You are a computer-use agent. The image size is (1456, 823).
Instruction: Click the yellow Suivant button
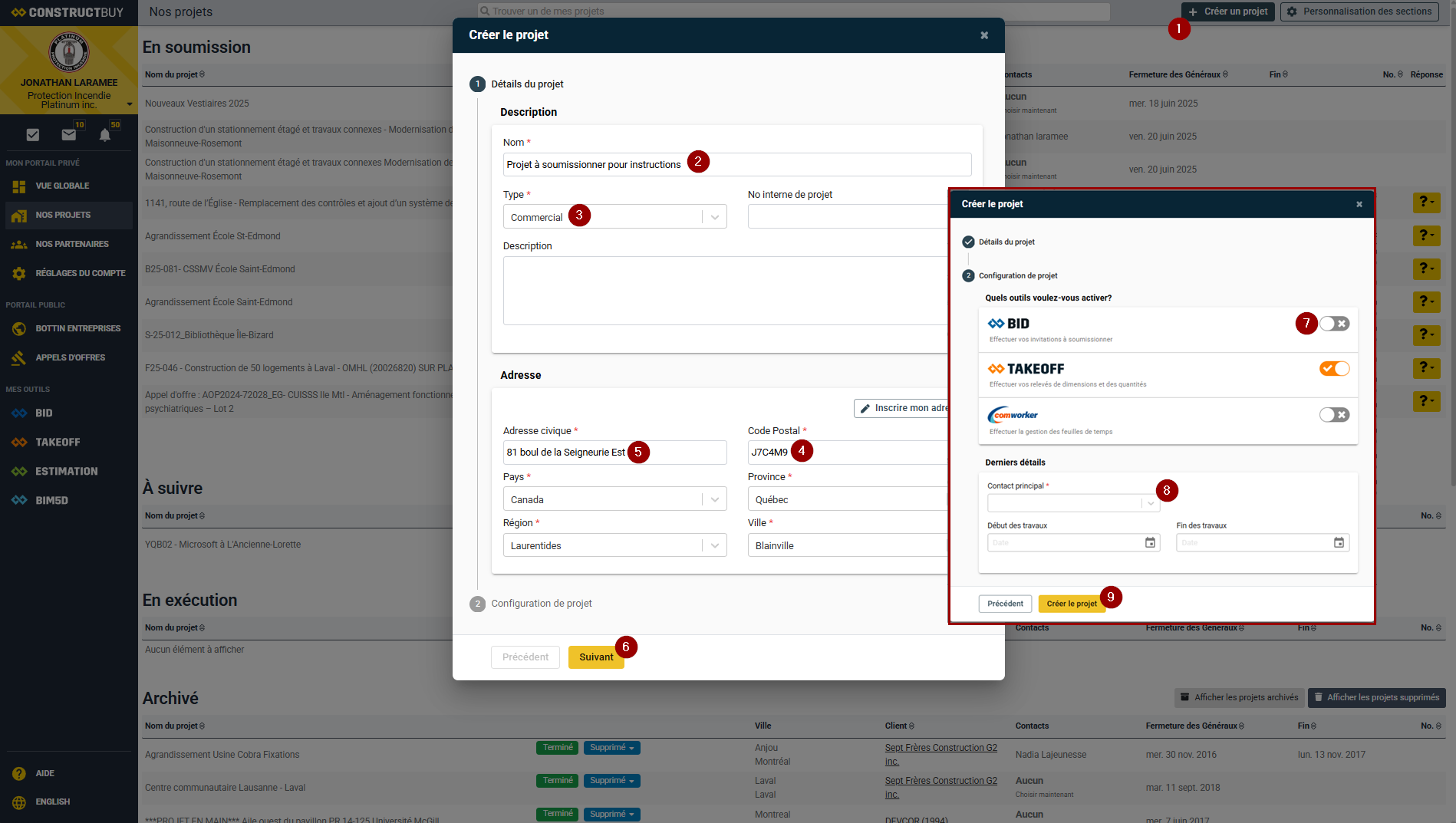(595, 657)
